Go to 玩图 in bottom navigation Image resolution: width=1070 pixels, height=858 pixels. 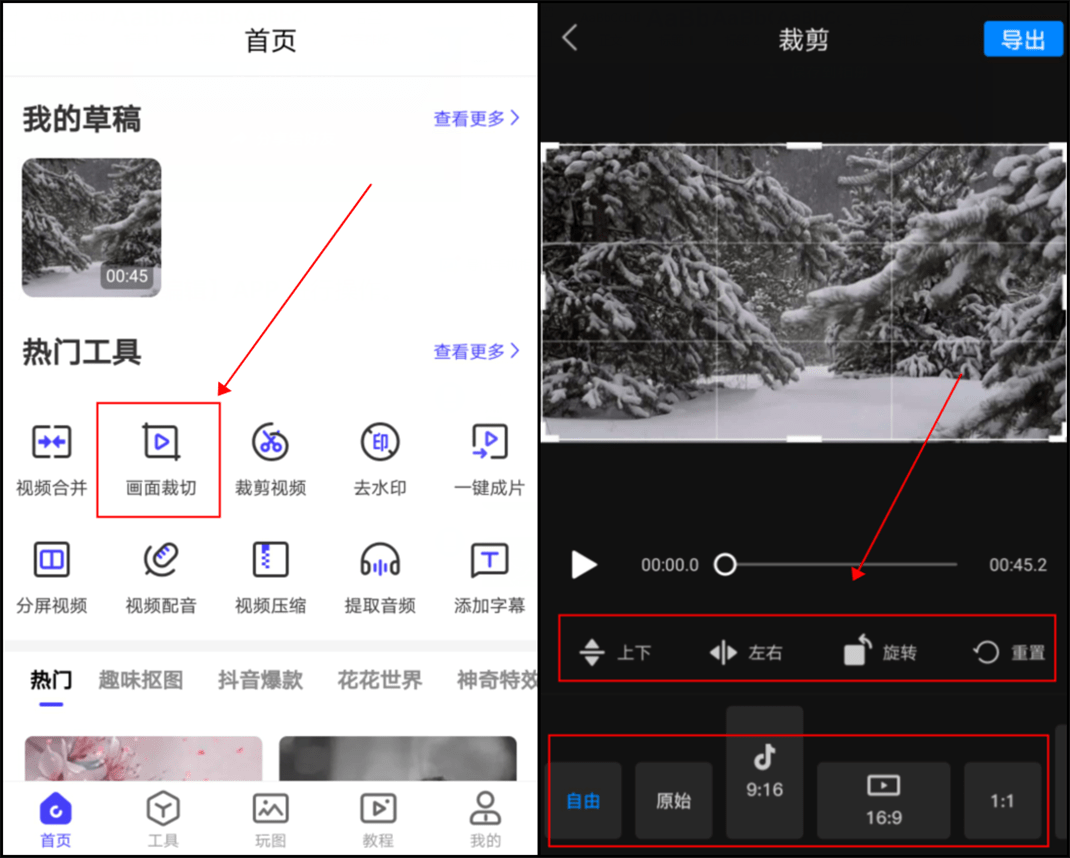(x=271, y=820)
